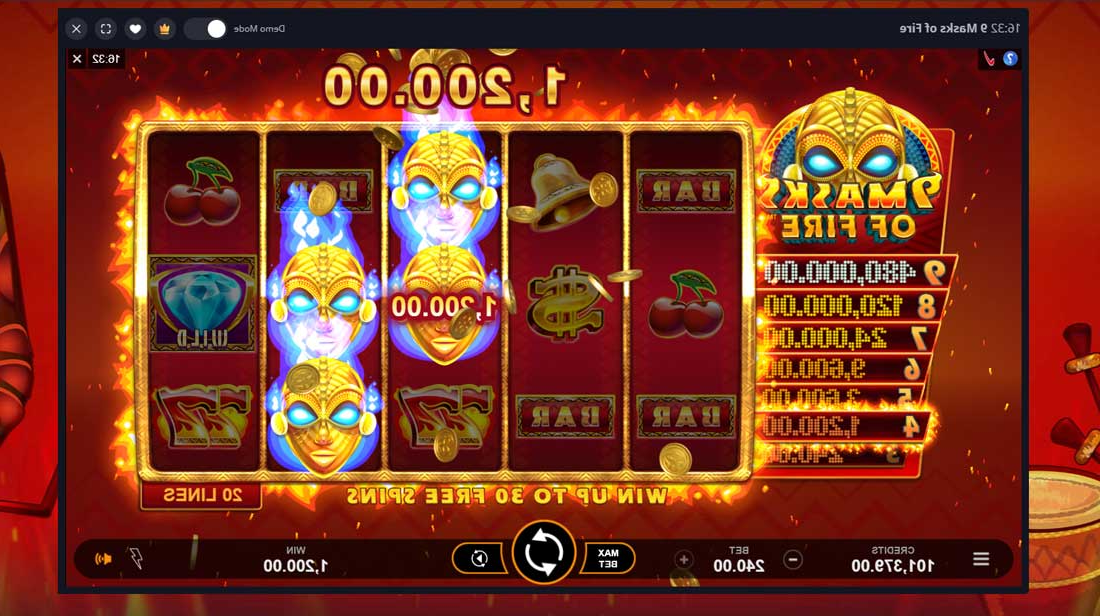The image size is (1100, 616).
Task: Click the 20 Lines label
Action: [x=202, y=495]
